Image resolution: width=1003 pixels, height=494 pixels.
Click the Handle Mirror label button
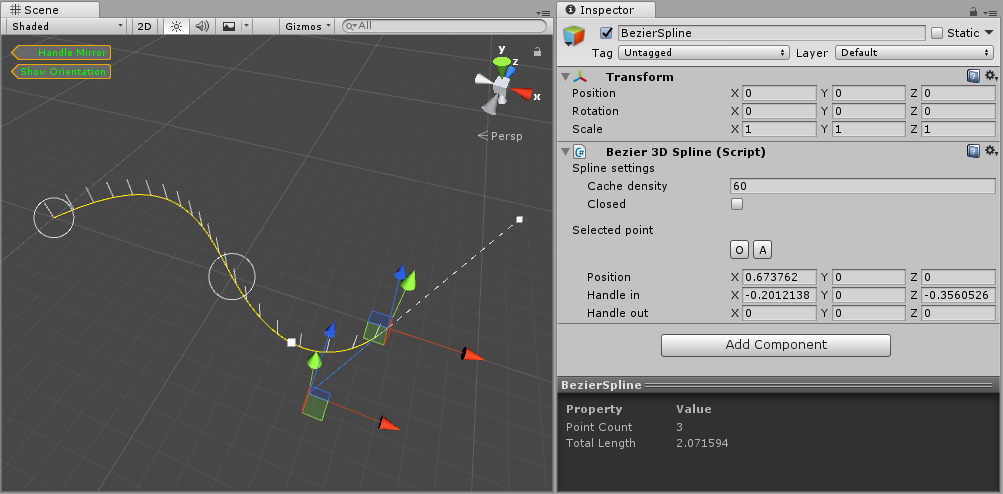pos(61,52)
